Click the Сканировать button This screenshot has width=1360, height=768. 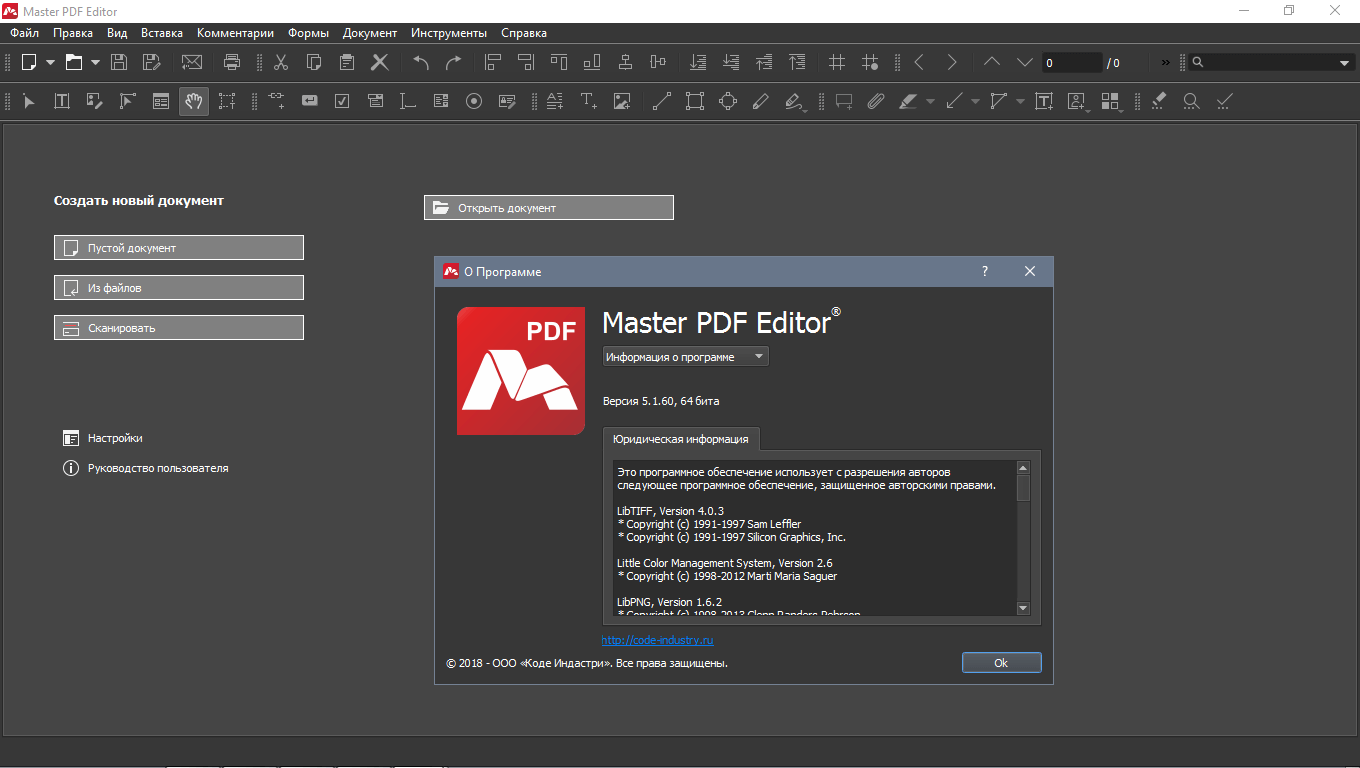pyautogui.click(x=179, y=328)
